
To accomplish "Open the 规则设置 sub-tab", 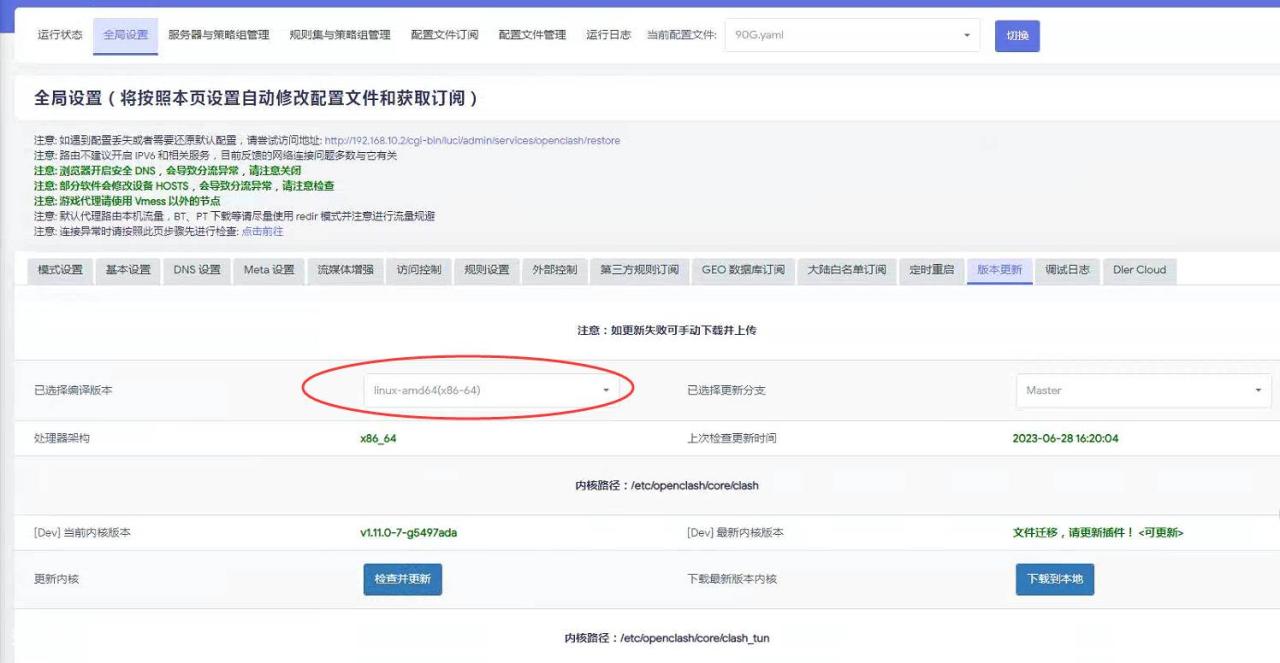I will coord(487,270).
